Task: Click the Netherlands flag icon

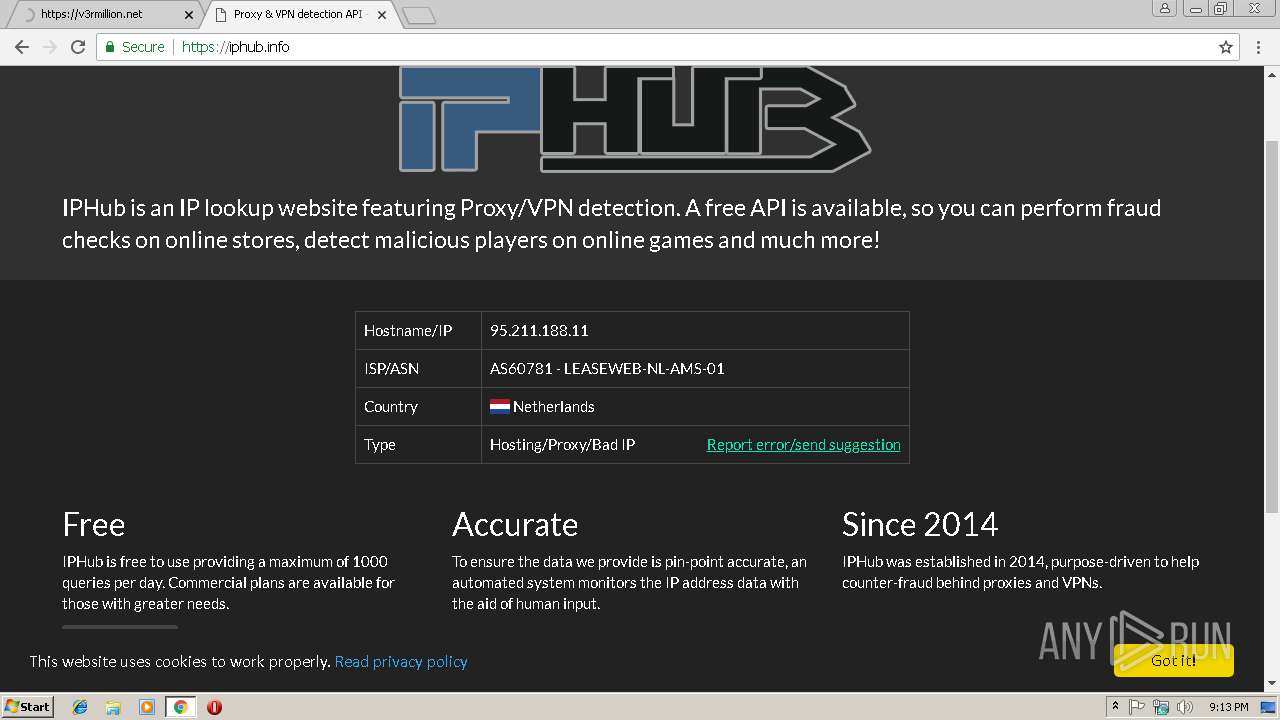Action: pyautogui.click(x=500, y=407)
